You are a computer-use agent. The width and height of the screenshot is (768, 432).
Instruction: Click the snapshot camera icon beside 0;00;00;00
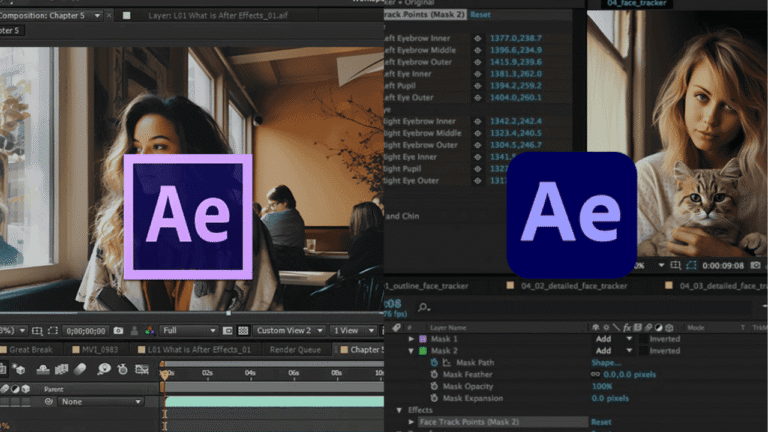pyautogui.click(x=118, y=331)
